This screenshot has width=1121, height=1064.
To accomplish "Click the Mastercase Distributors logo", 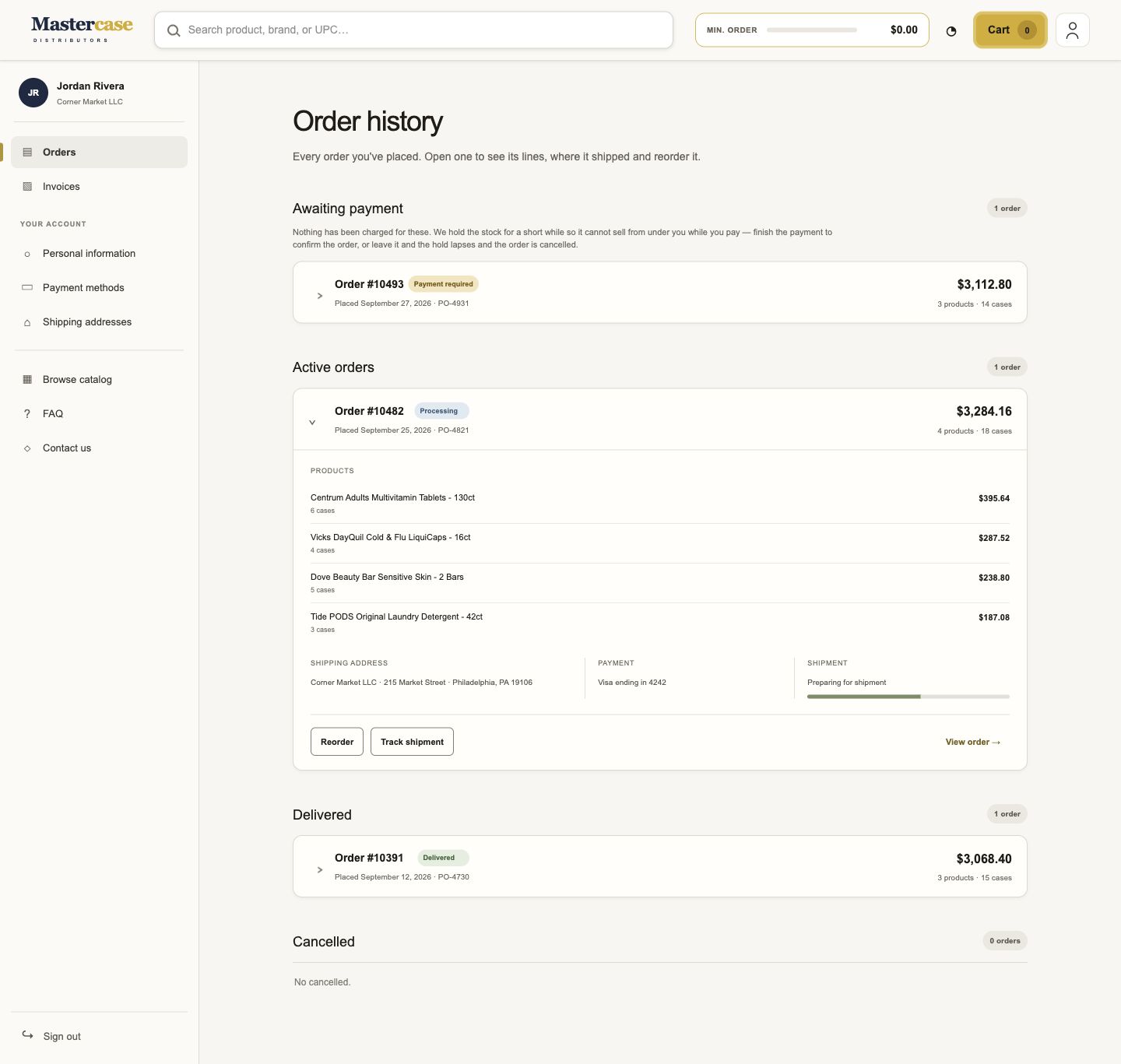I will (82, 30).
